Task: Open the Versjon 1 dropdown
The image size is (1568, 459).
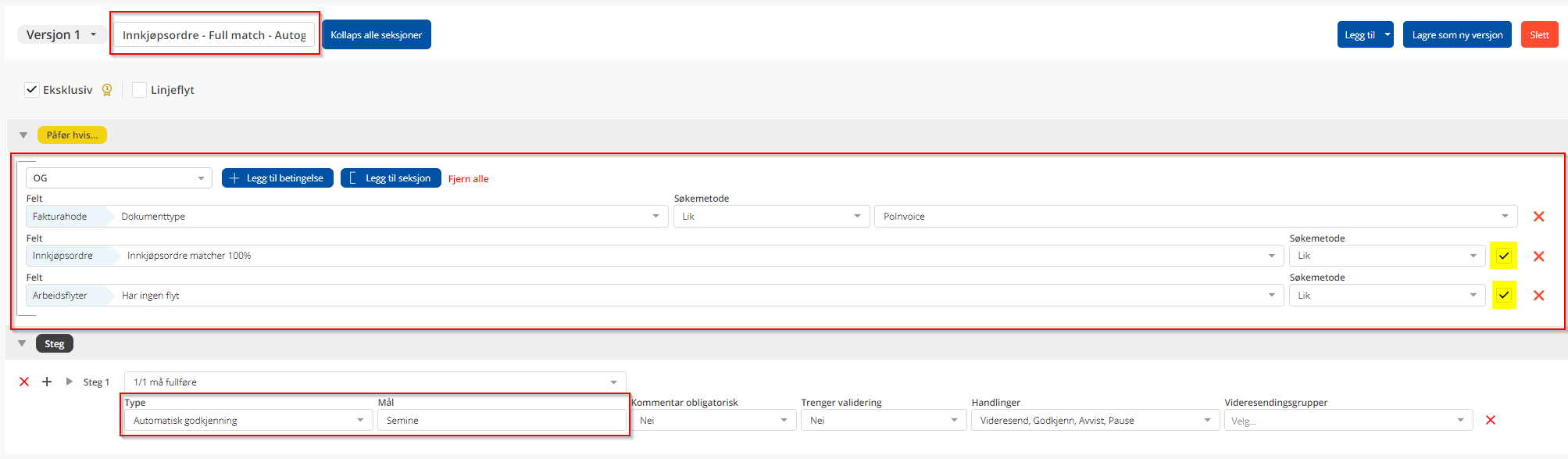Action: pyautogui.click(x=62, y=35)
